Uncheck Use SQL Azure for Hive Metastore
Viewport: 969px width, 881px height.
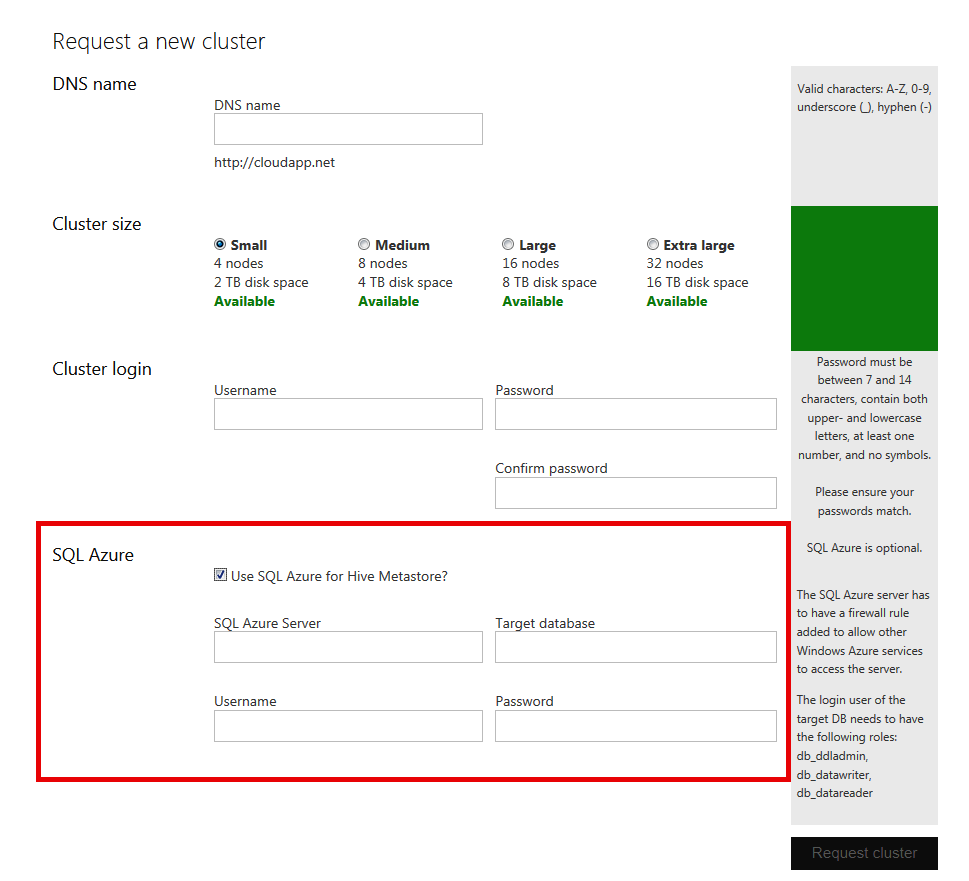tap(221, 575)
